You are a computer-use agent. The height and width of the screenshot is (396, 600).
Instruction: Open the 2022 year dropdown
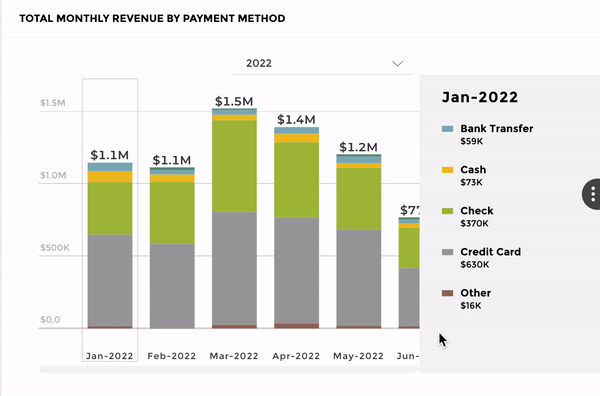tap(321, 63)
